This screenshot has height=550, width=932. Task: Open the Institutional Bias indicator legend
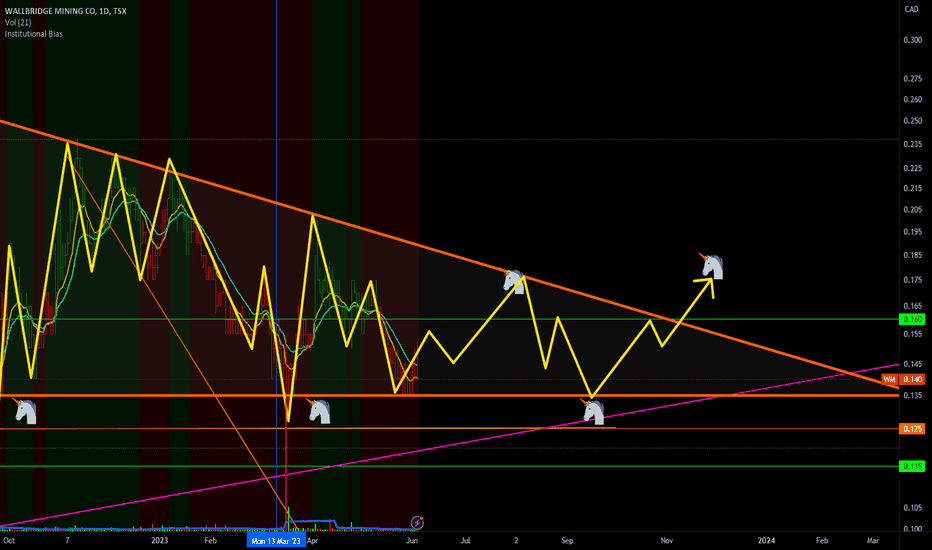[33, 34]
